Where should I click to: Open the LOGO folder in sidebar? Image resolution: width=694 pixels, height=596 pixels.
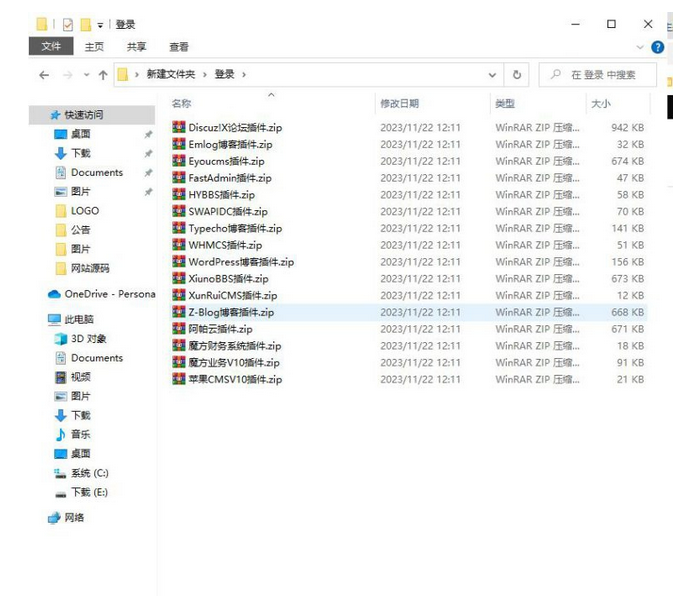[85, 211]
